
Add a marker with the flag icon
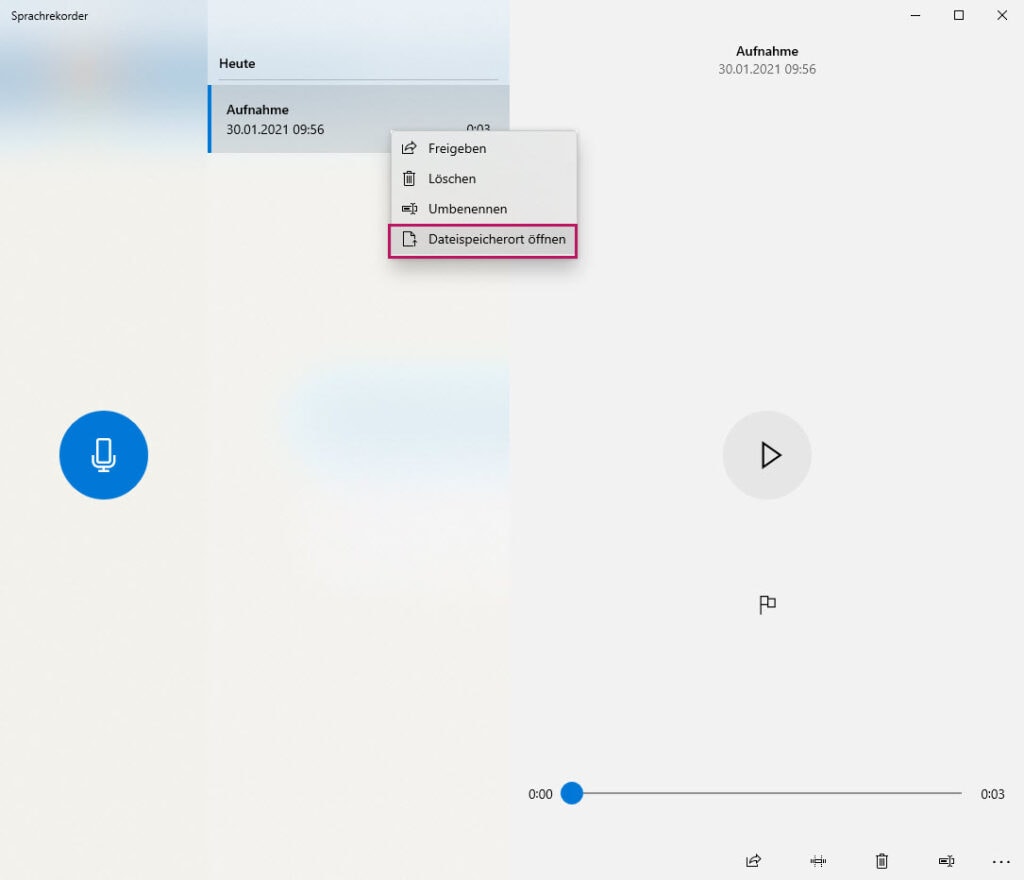767,604
